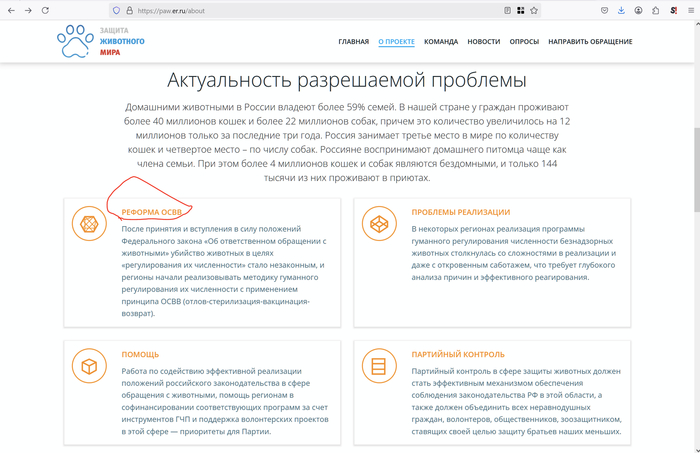
Task: Click the URL address bar field
Action: pos(300,10)
